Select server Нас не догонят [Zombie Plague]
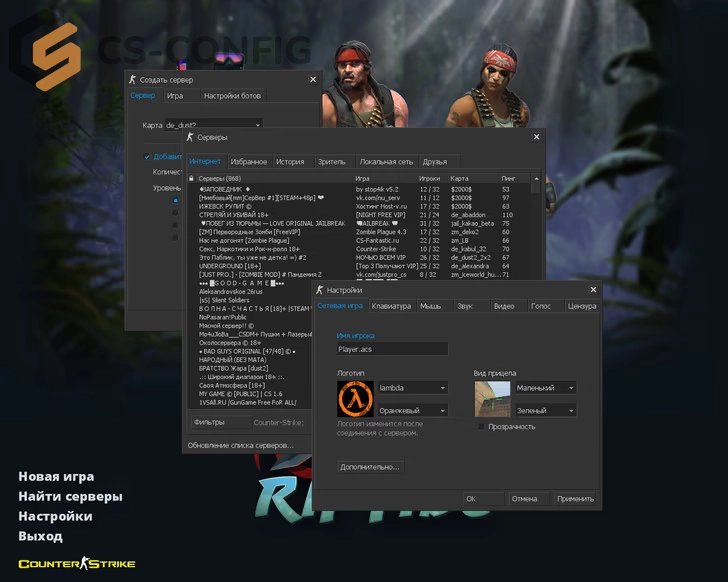Screen dimensions: 728x582 click(x=359, y=240)
